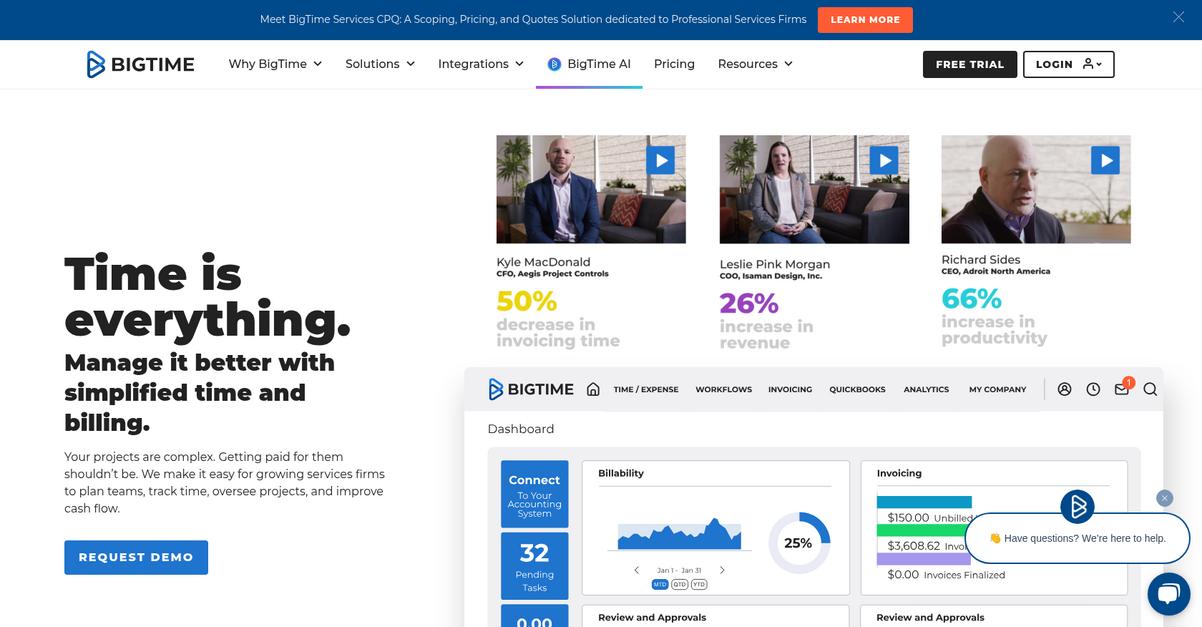Image resolution: width=1202 pixels, height=627 pixels.
Task: Open the Workflows dashboard tab
Action: (x=724, y=390)
